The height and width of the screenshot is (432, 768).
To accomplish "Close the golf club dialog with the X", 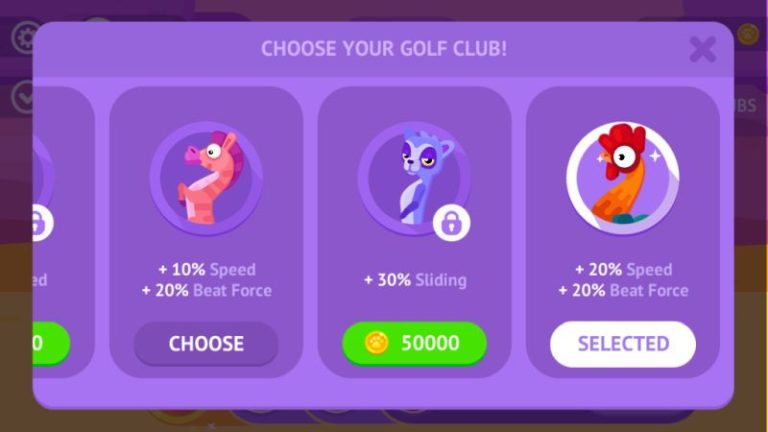I will (x=703, y=49).
